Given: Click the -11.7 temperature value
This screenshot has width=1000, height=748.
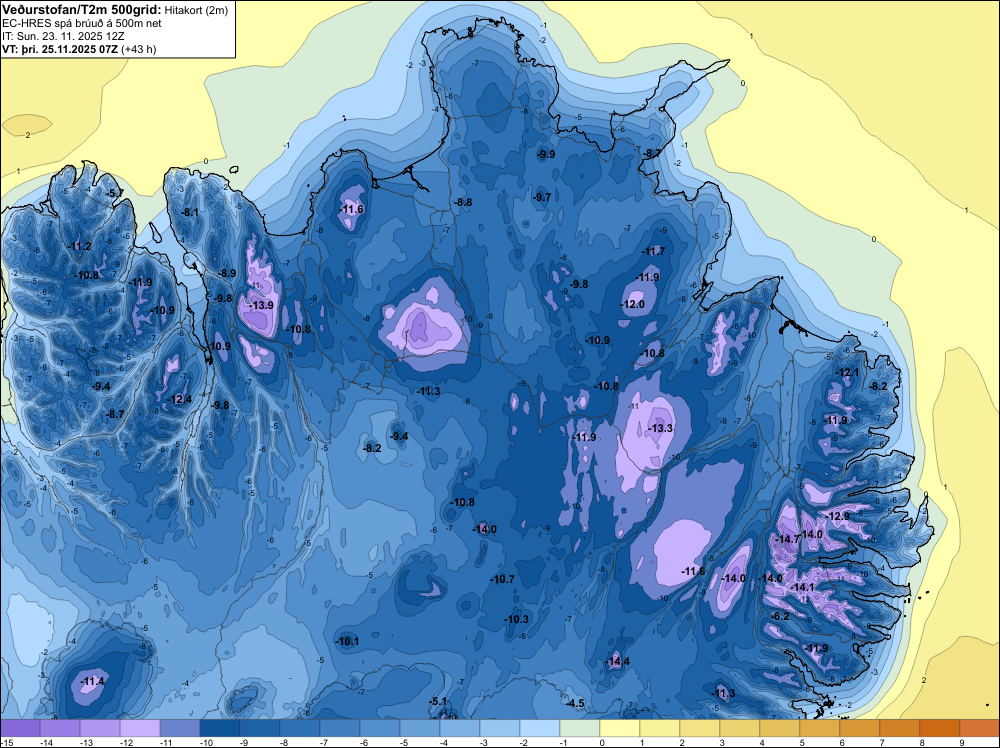Looking at the screenshot, I should pyautogui.click(x=653, y=251).
